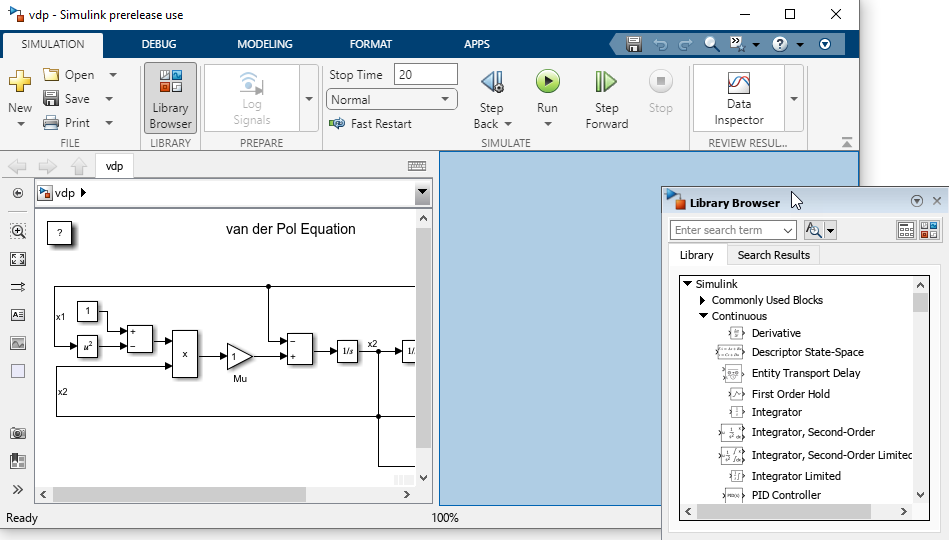Toggle the Library Browser button
Screen dimensions: 949x540
pos(170,97)
